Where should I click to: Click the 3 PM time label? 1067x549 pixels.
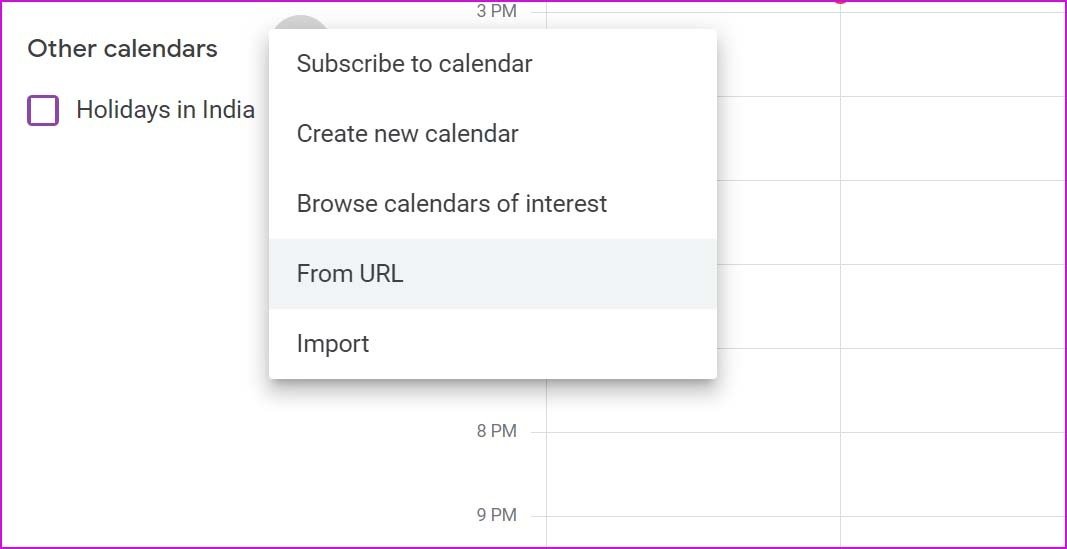(497, 11)
